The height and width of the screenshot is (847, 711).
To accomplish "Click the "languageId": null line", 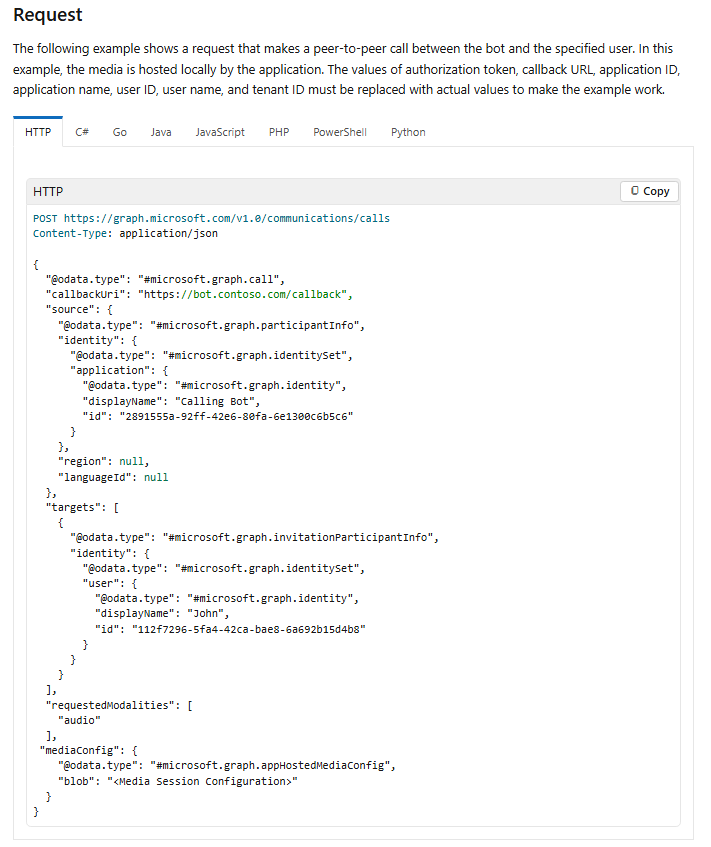I will (x=113, y=478).
